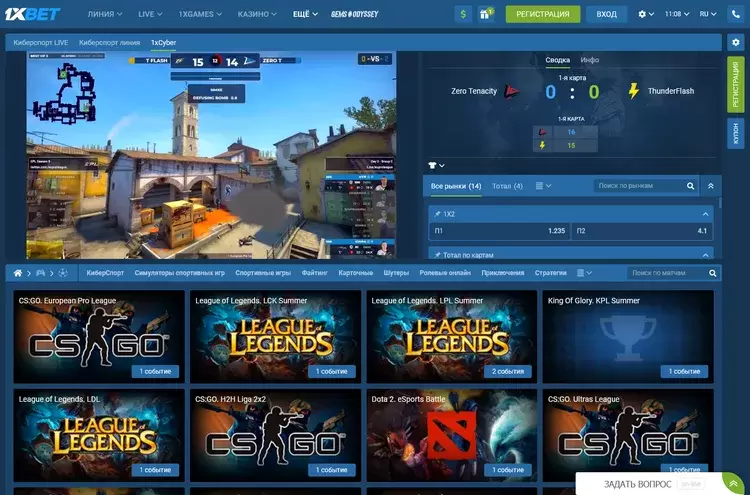Collapse the Тотал по картам section
Screen dimensions: 750x495
705,255
